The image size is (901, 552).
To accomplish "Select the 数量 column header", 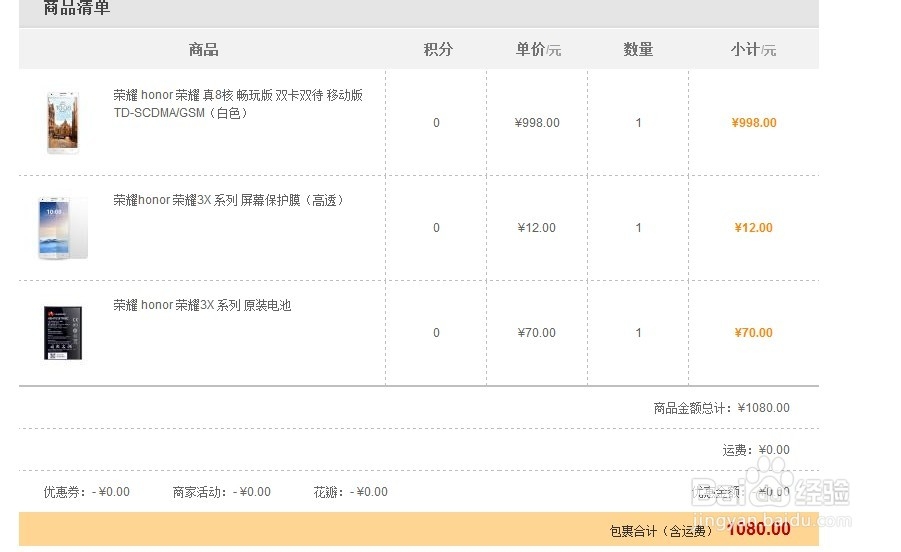I will (x=638, y=50).
